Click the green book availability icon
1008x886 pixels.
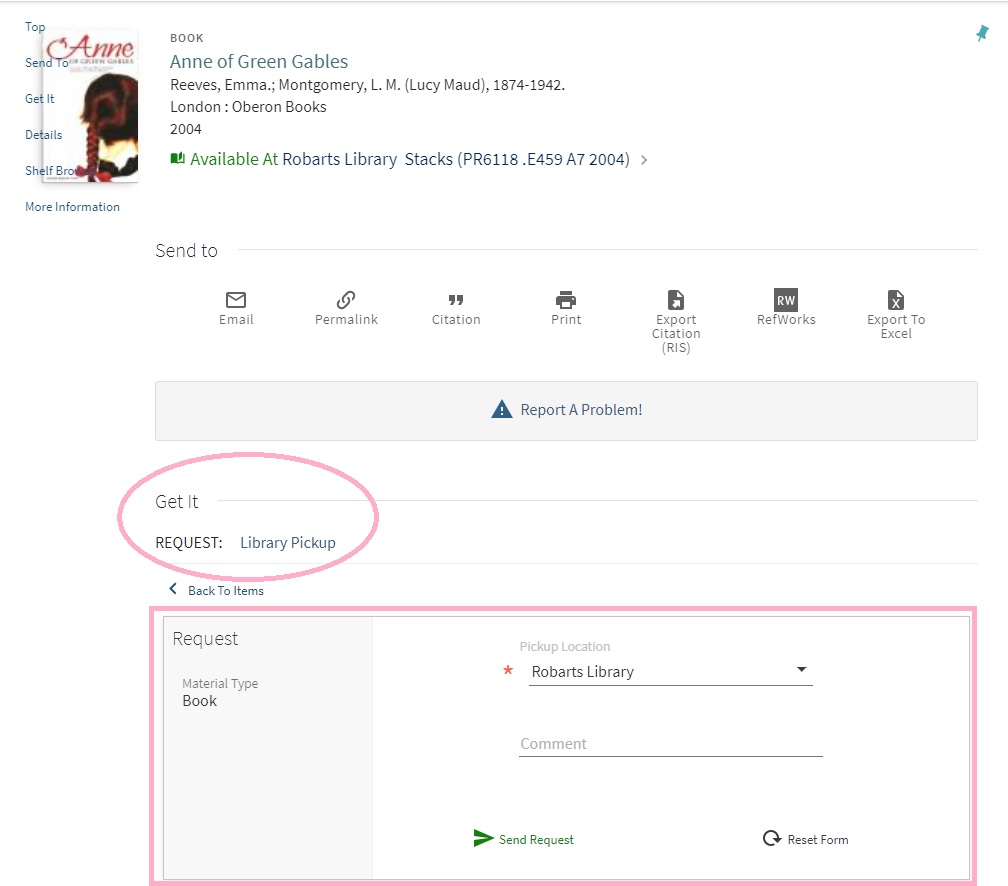click(177, 158)
